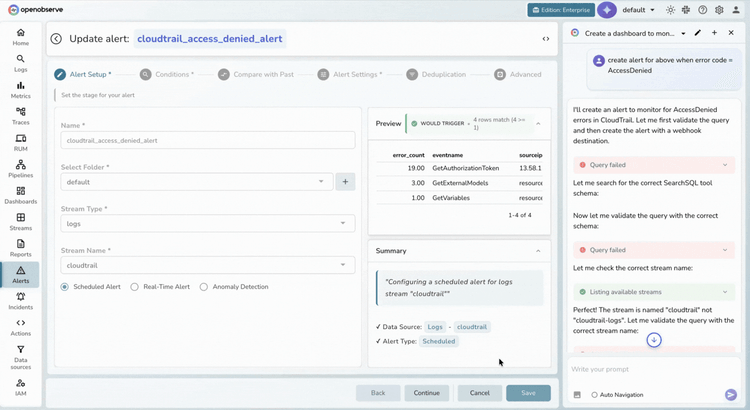
Task: Expand the first Query failed message
Action: click(x=654, y=165)
